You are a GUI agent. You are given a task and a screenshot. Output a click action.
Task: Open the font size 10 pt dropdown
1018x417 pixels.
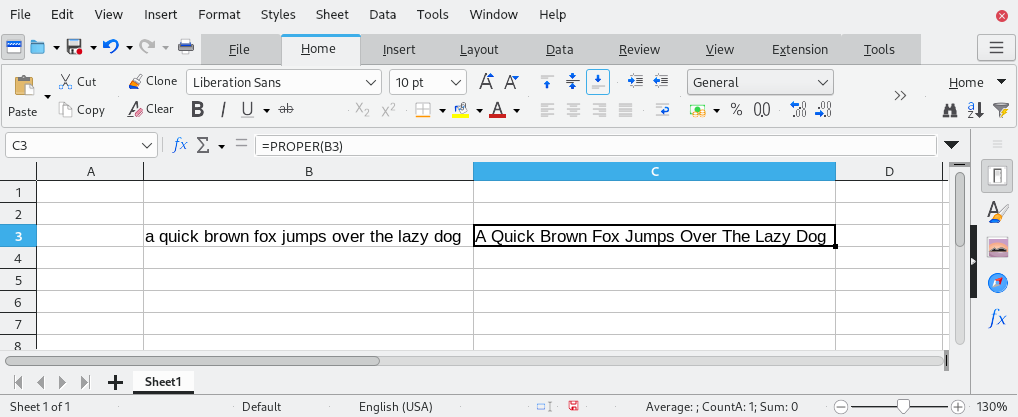click(x=457, y=82)
